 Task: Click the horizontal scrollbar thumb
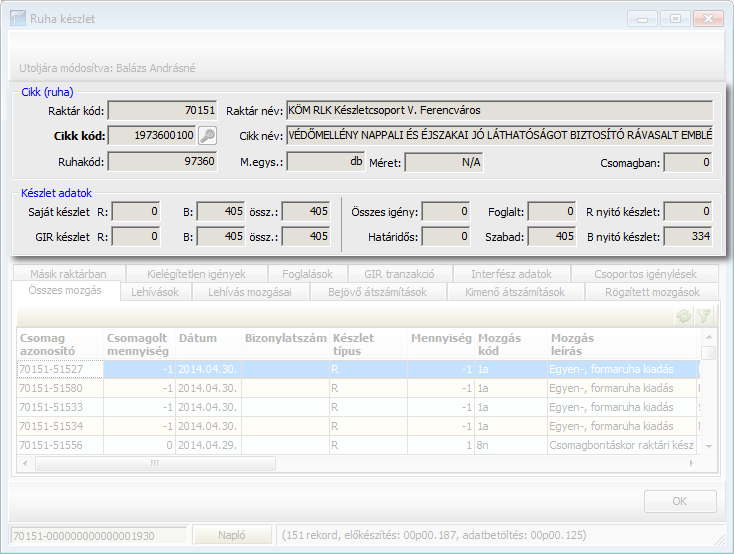[155, 463]
